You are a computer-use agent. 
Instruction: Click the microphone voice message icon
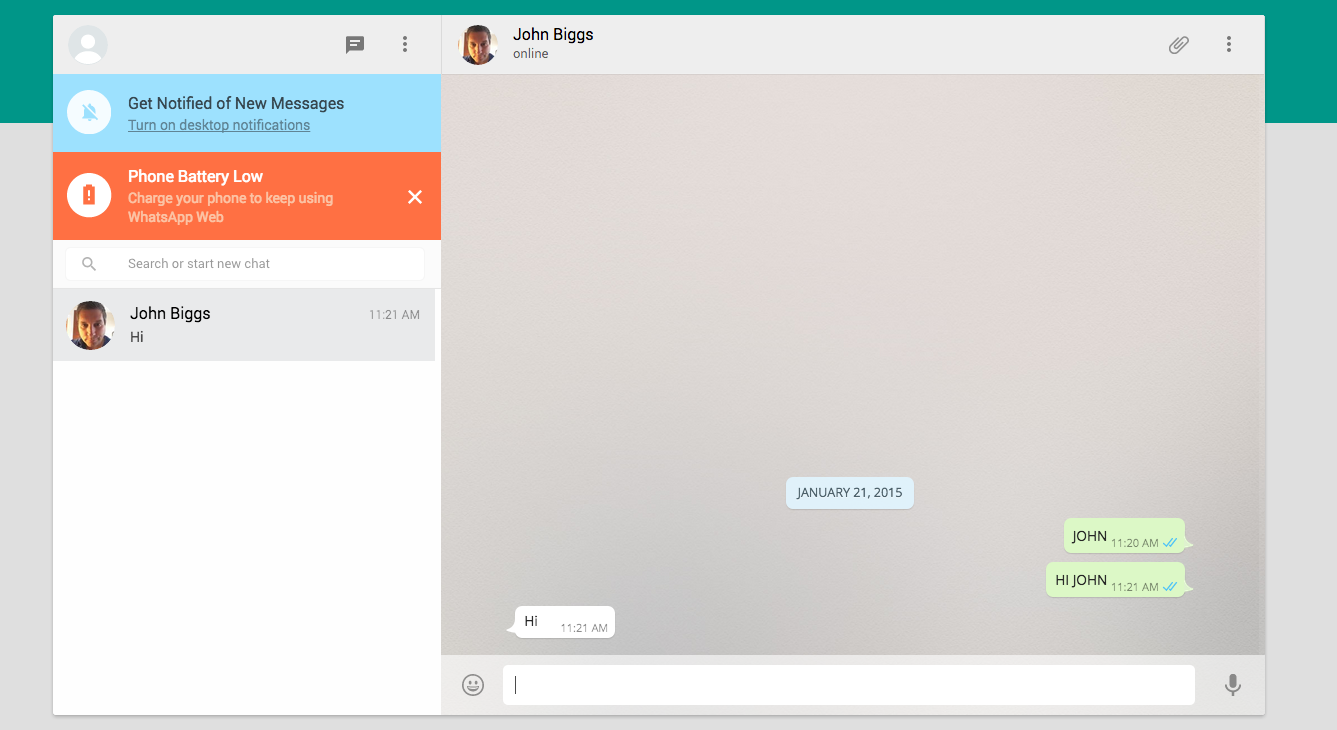click(x=1232, y=685)
